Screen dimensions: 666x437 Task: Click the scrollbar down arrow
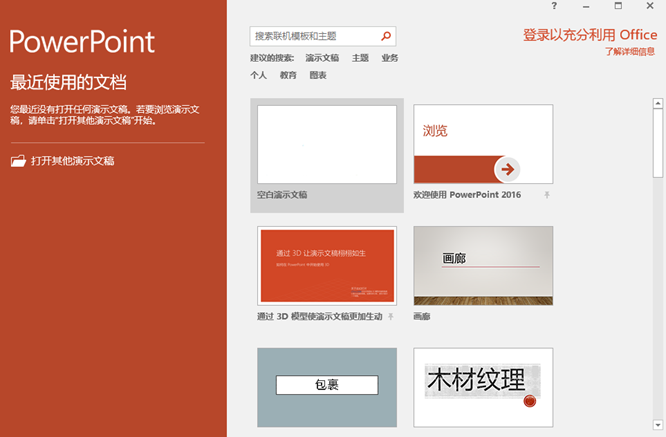point(658,425)
